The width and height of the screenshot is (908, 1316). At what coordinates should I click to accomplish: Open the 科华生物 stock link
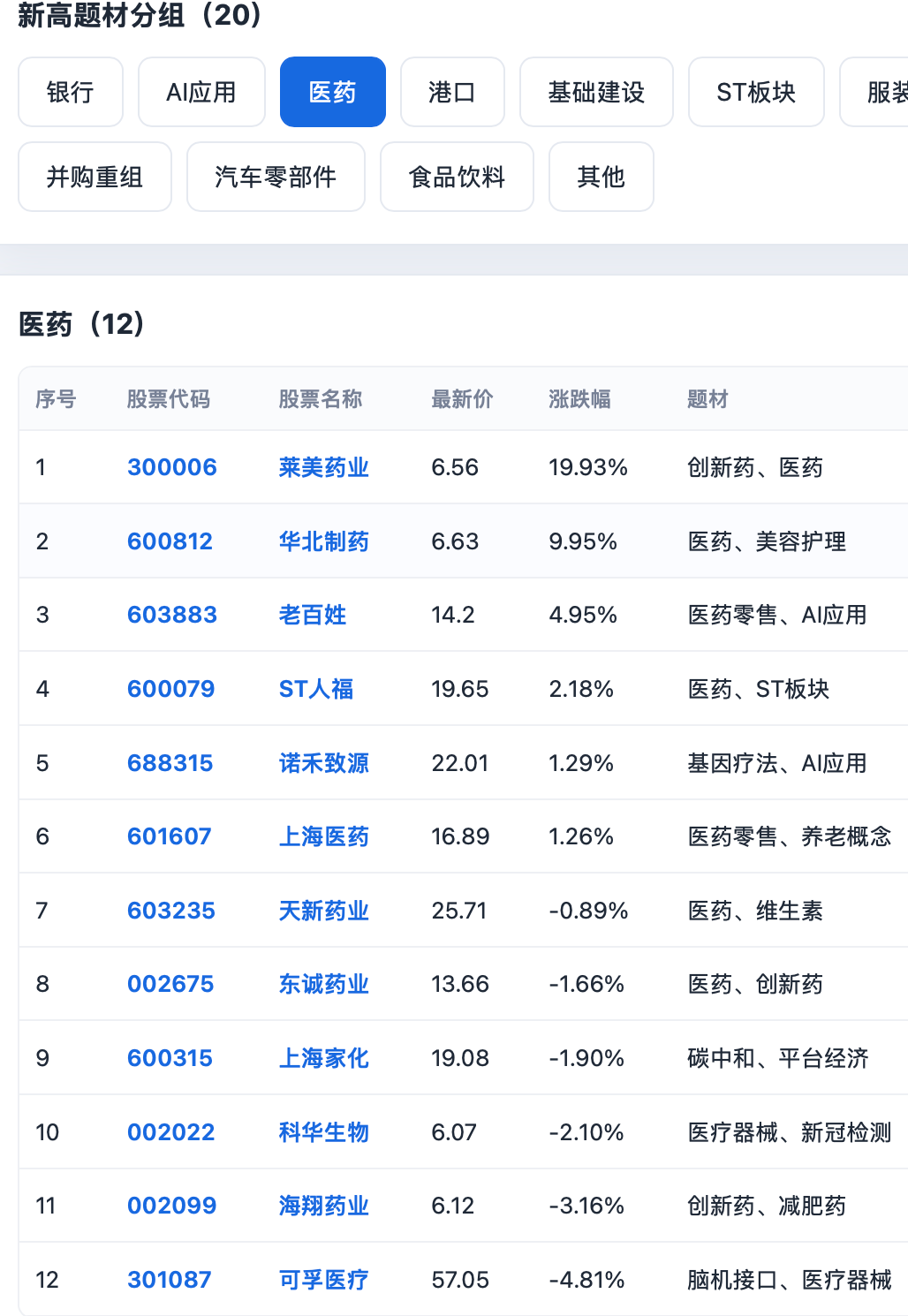click(324, 1132)
